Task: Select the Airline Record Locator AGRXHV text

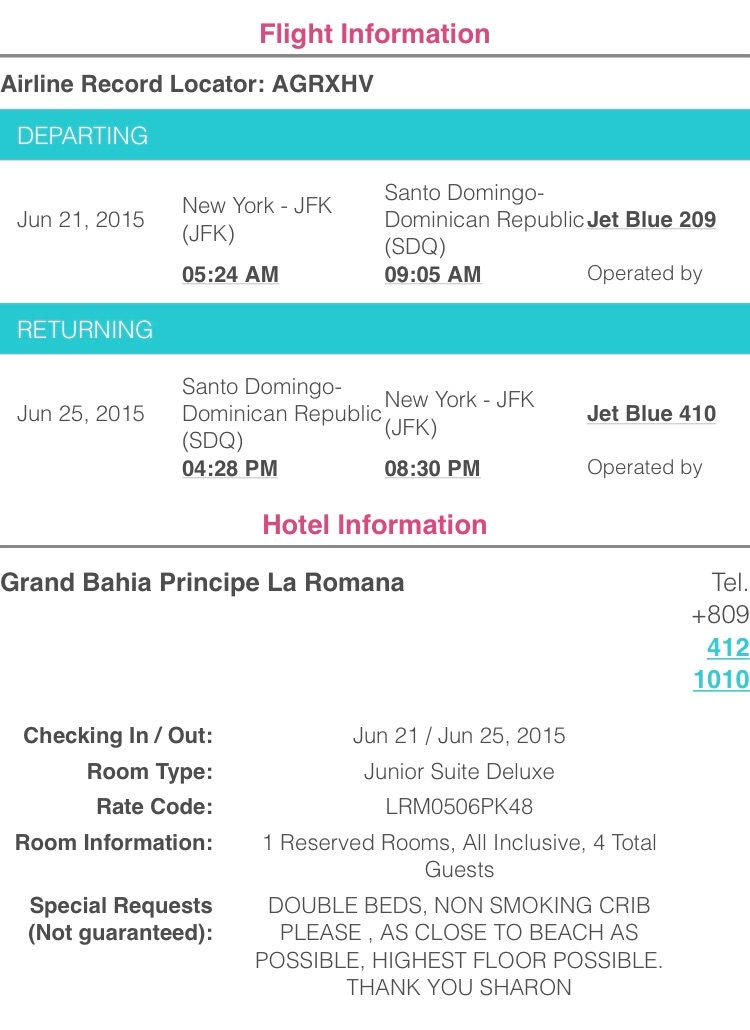Action: pyautogui.click(x=187, y=84)
